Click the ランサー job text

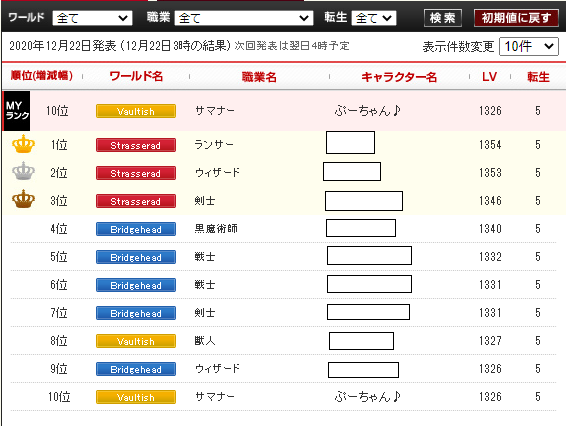coord(214,144)
